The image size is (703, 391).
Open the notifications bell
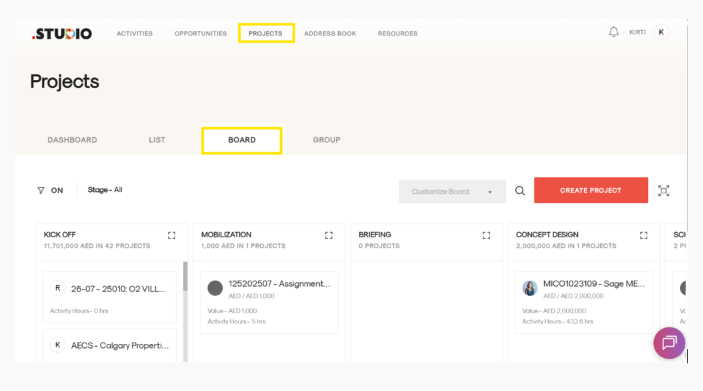pos(613,32)
